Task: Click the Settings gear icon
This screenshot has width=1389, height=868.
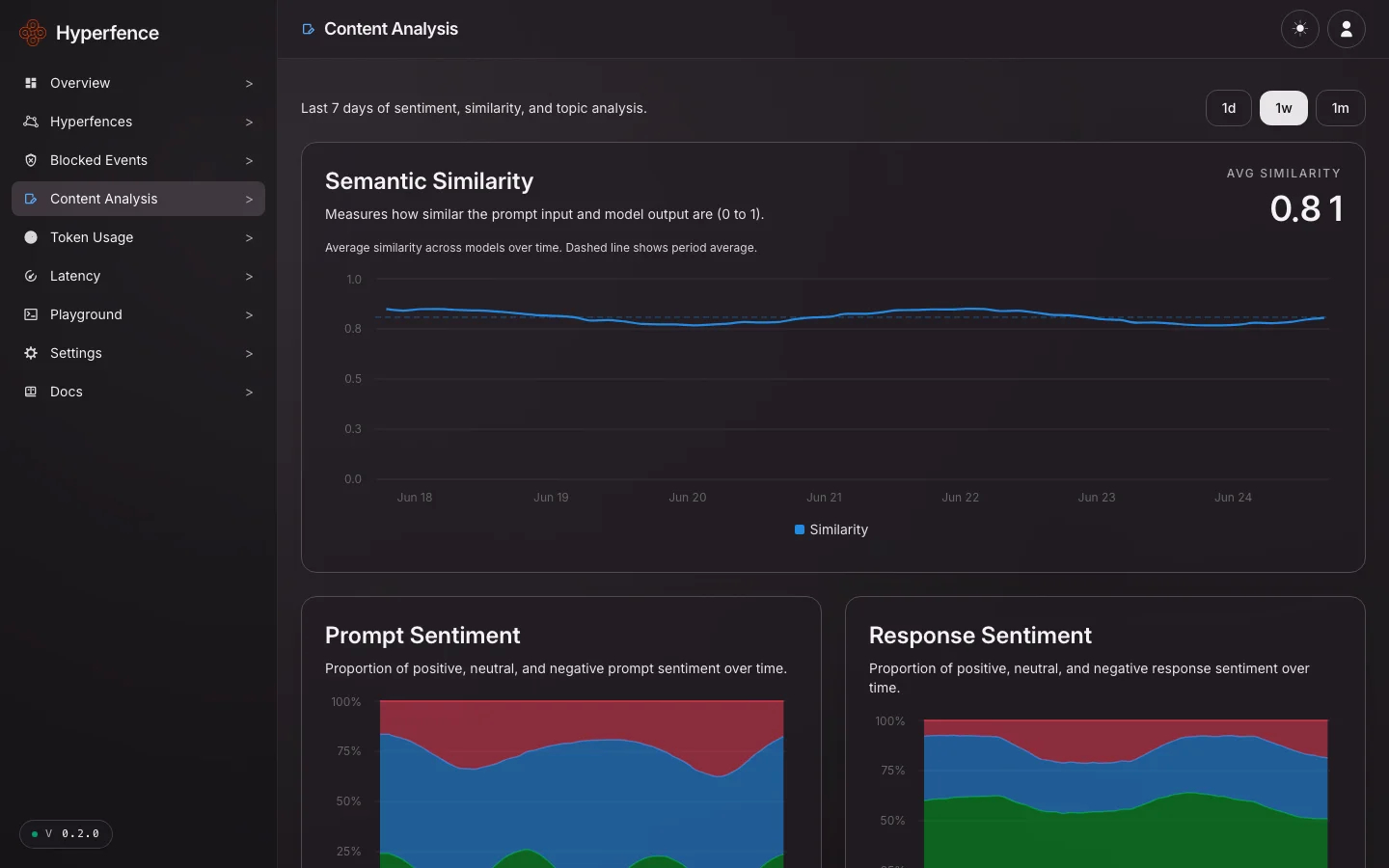Action: (31, 353)
